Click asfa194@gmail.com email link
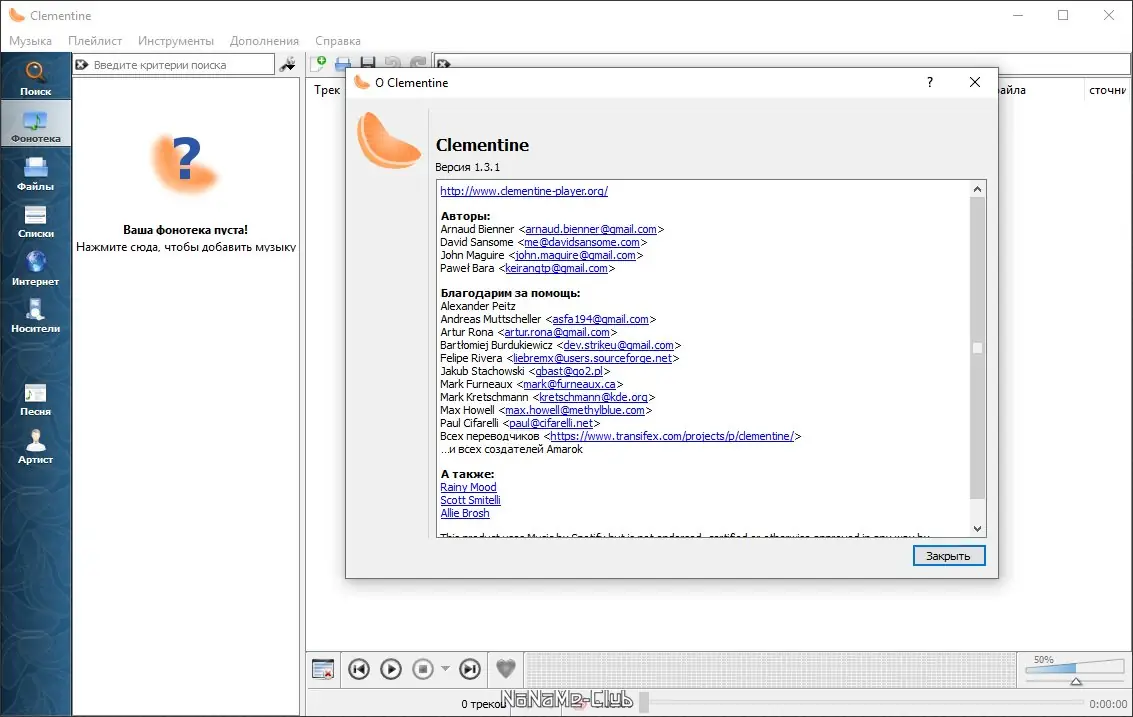 [600, 319]
